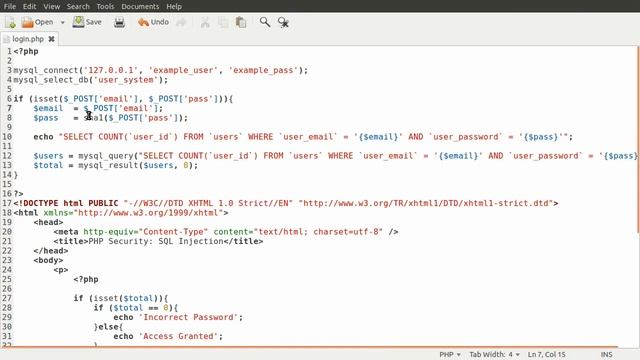The width and height of the screenshot is (640, 360).
Task: Open the Tools menu
Action: (105, 7)
